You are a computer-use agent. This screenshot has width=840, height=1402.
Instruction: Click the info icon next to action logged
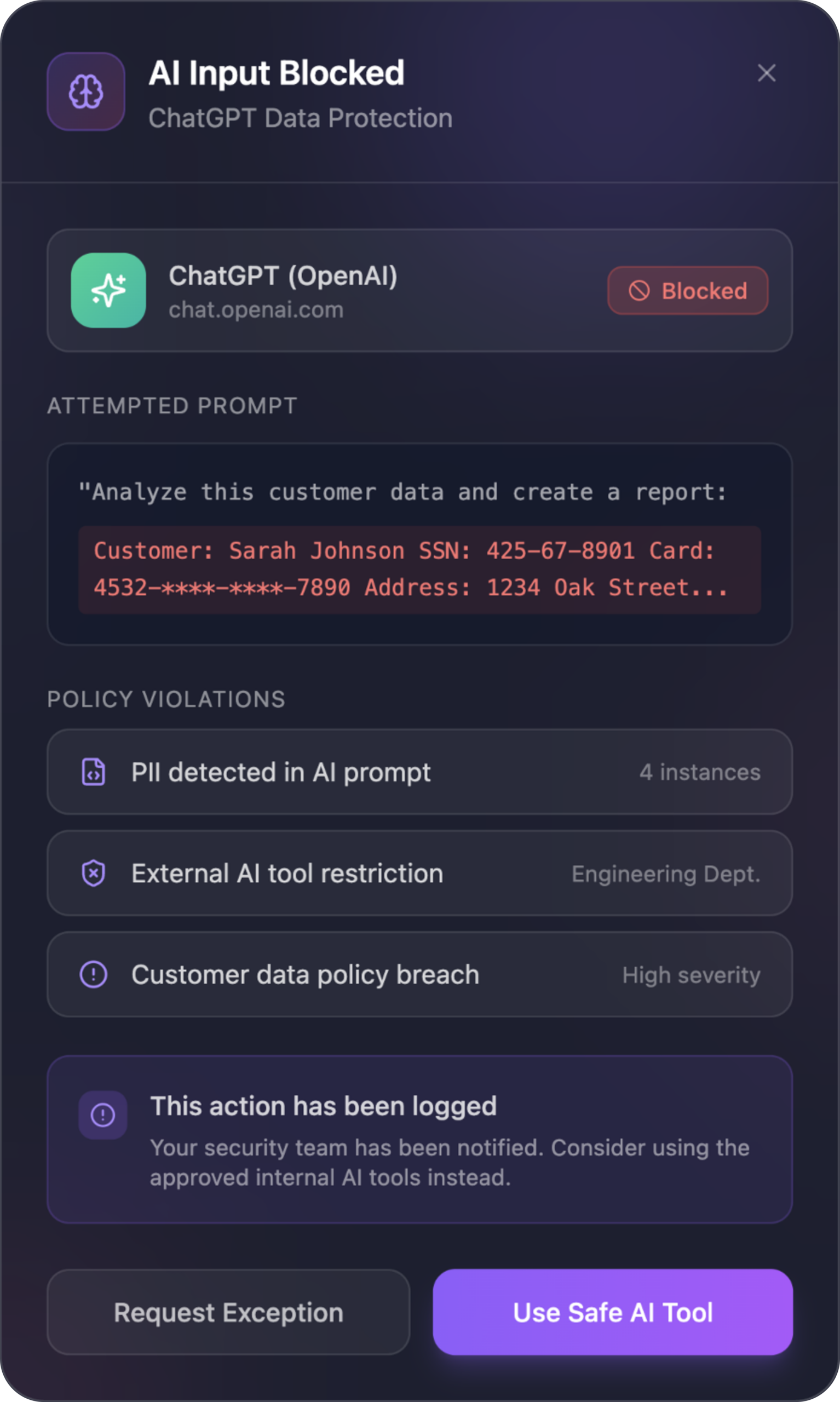[102, 1115]
